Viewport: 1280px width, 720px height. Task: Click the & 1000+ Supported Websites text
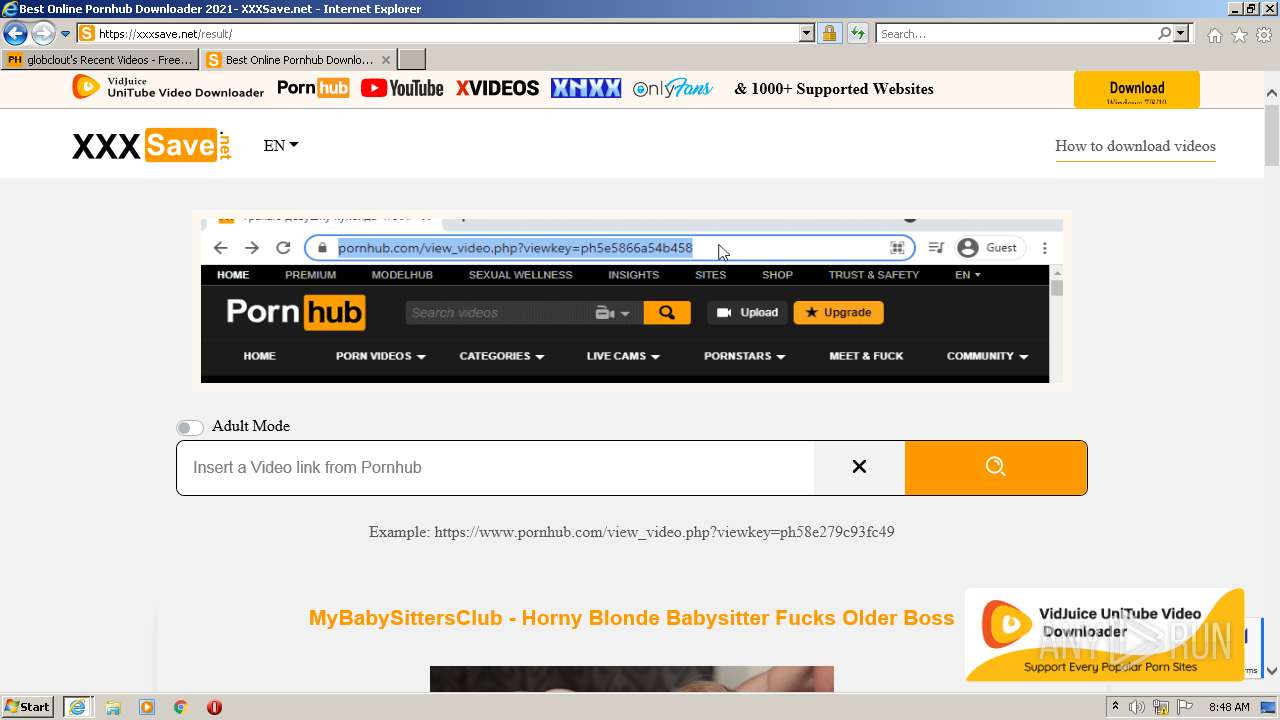pyautogui.click(x=834, y=89)
